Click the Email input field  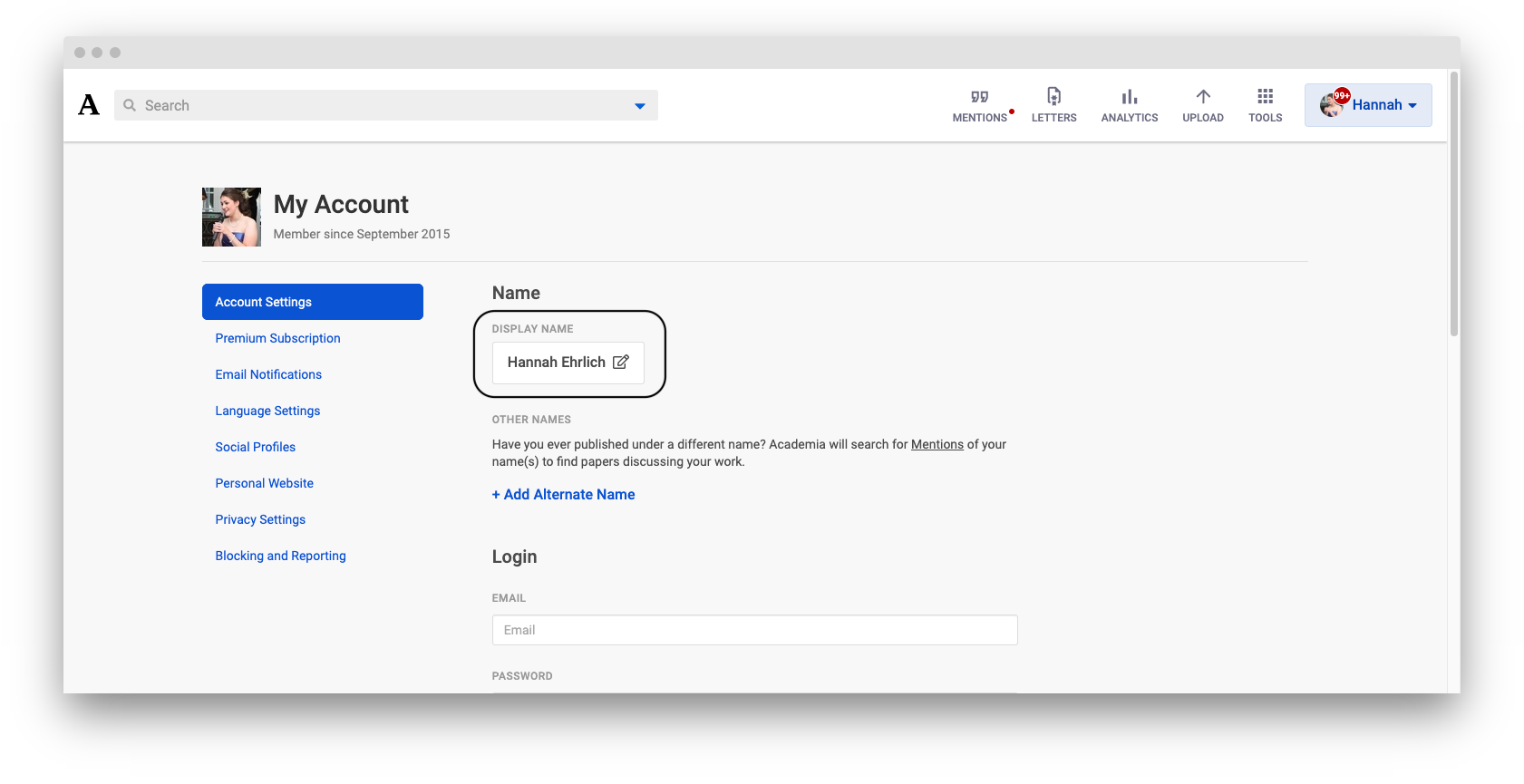(754, 630)
